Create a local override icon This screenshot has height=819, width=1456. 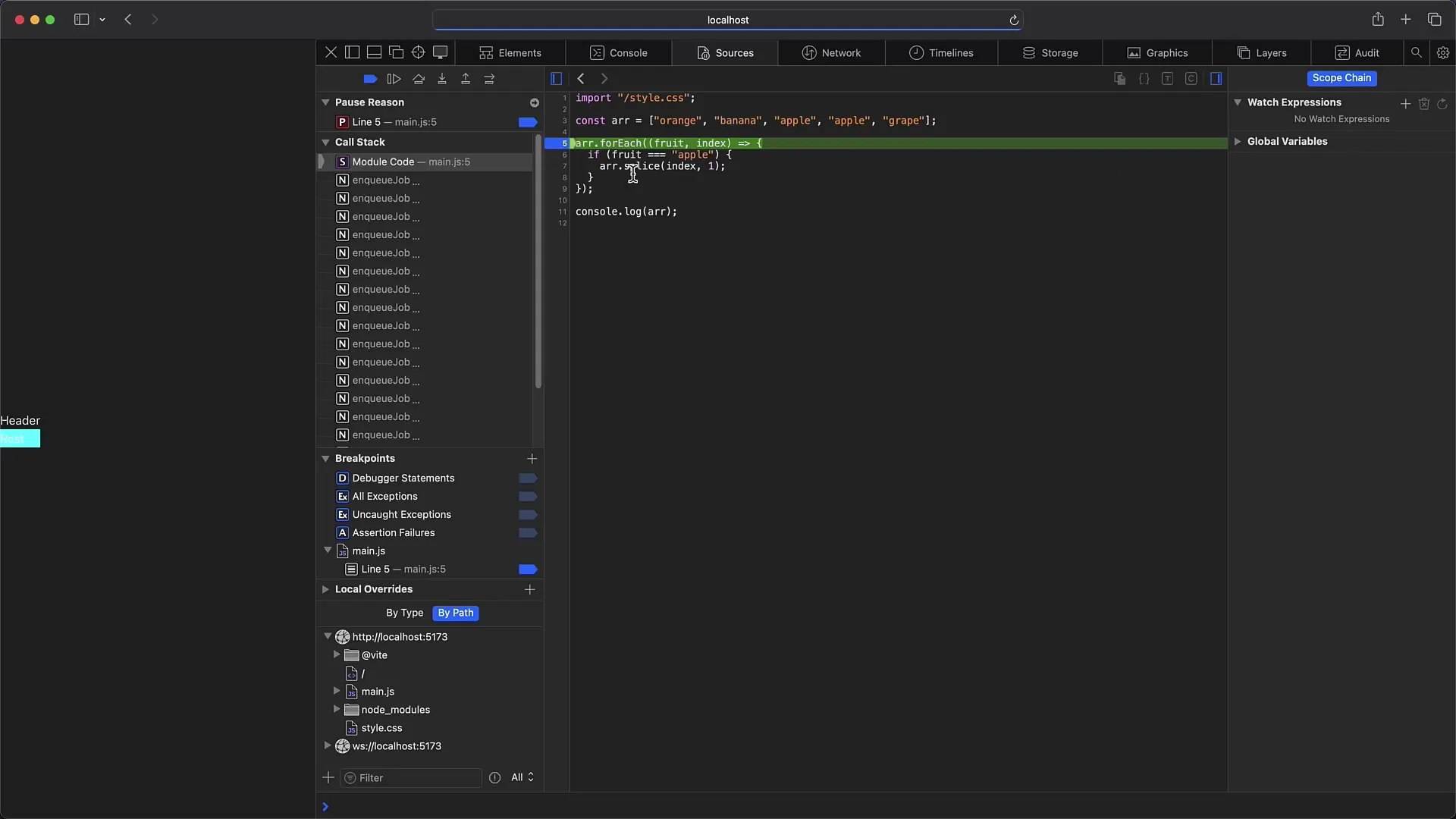point(1119,79)
